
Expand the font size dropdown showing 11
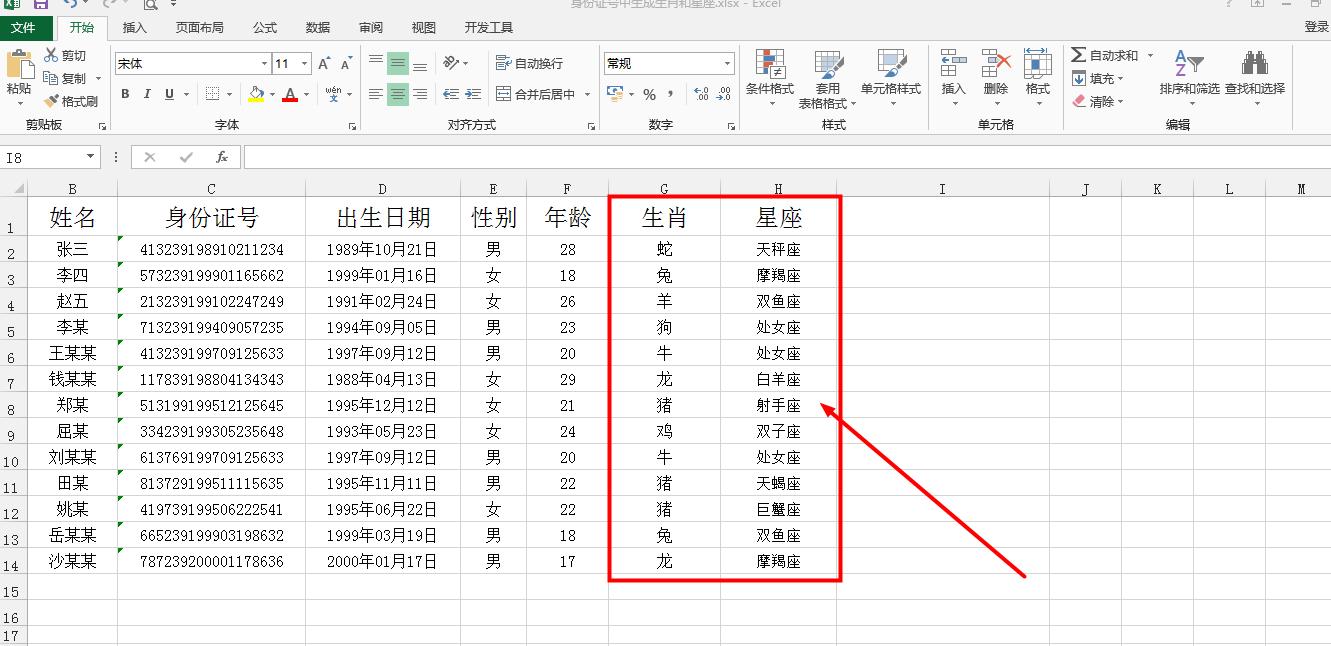pos(302,62)
